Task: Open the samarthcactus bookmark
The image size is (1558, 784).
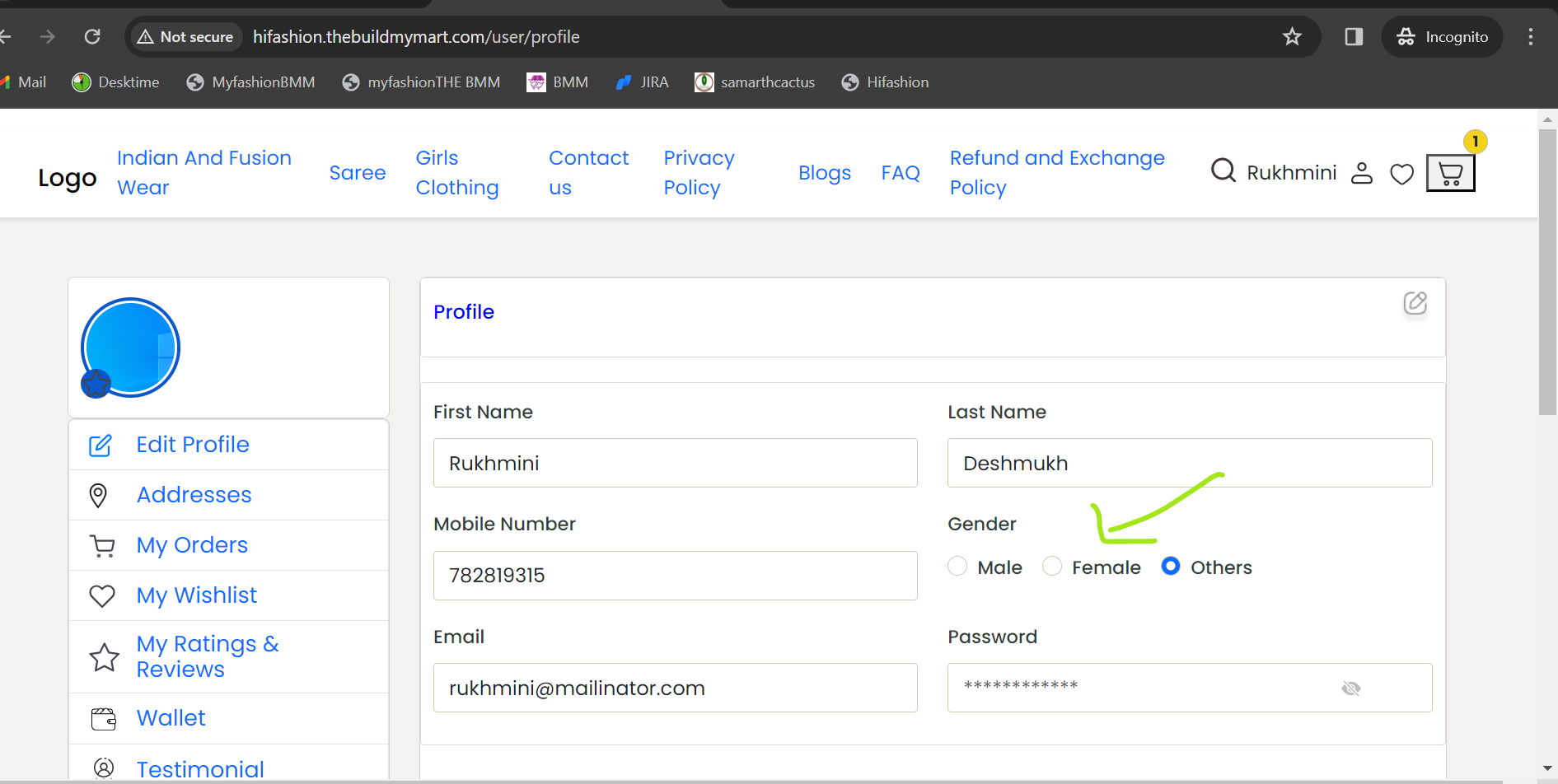Action: (x=755, y=82)
